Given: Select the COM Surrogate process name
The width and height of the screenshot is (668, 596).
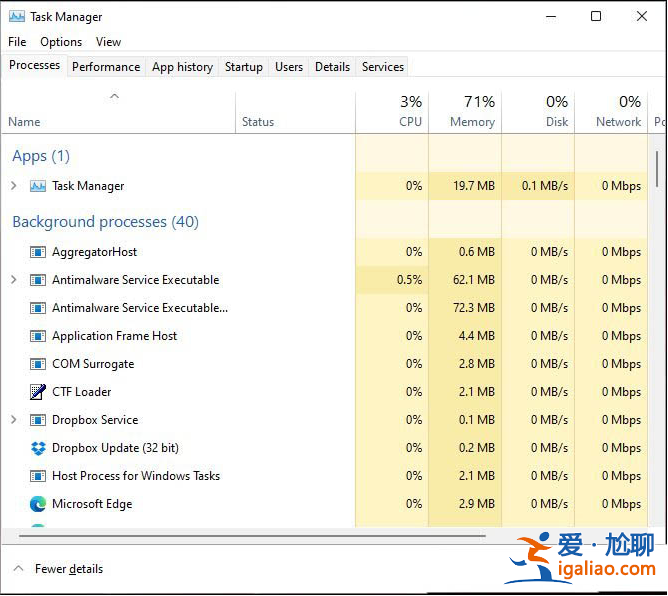Looking at the screenshot, I should [93, 364].
